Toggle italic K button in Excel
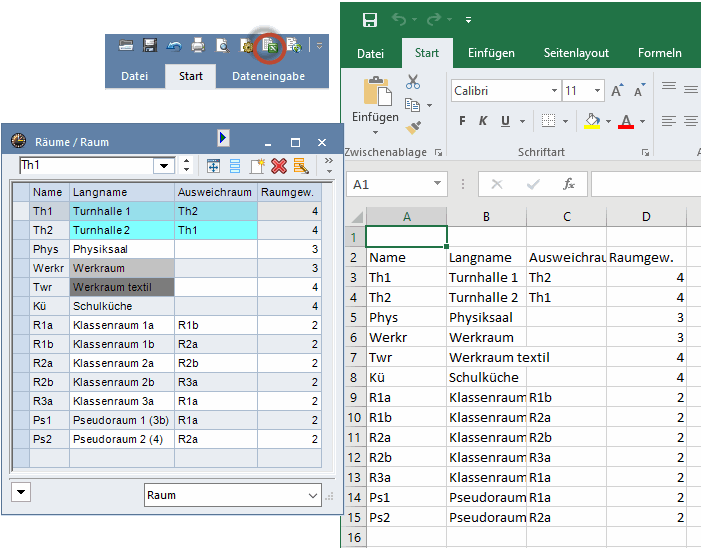The image size is (701, 548). (483, 121)
